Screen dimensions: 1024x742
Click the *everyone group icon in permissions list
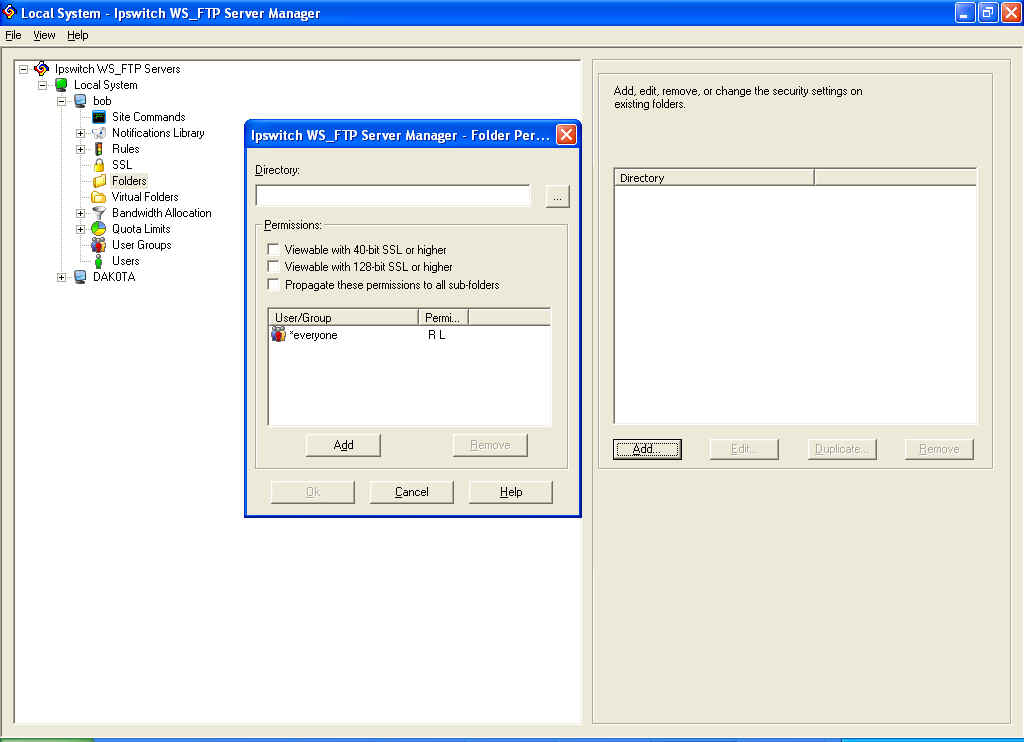(279, 334)
